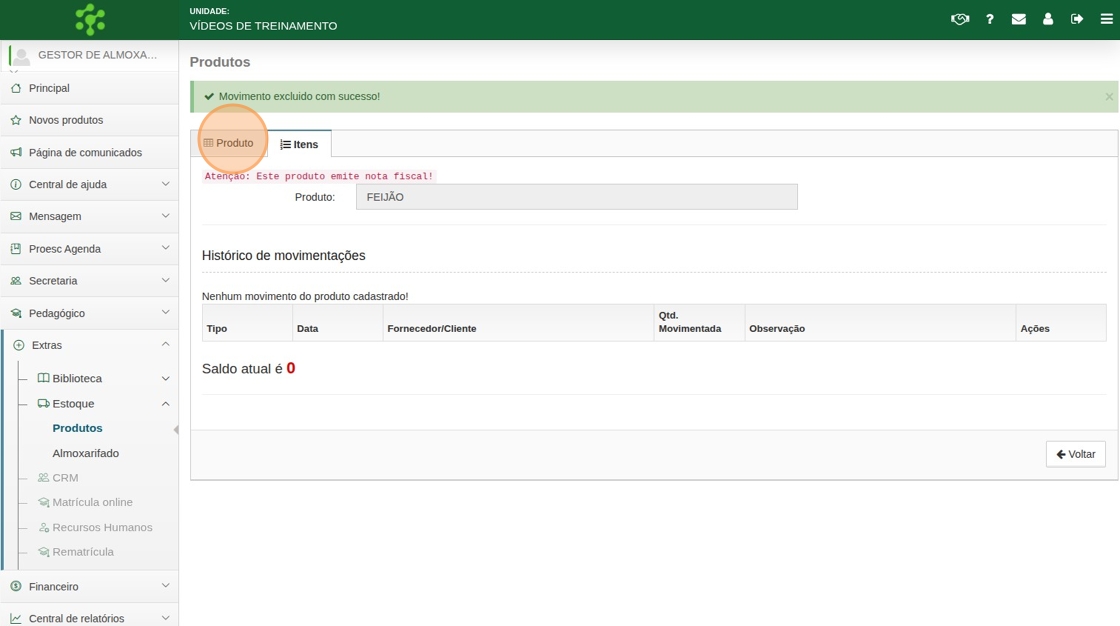Open the user profile icon in header
This screenshot has height=626, width=1120.
[x=1048, y=19]
